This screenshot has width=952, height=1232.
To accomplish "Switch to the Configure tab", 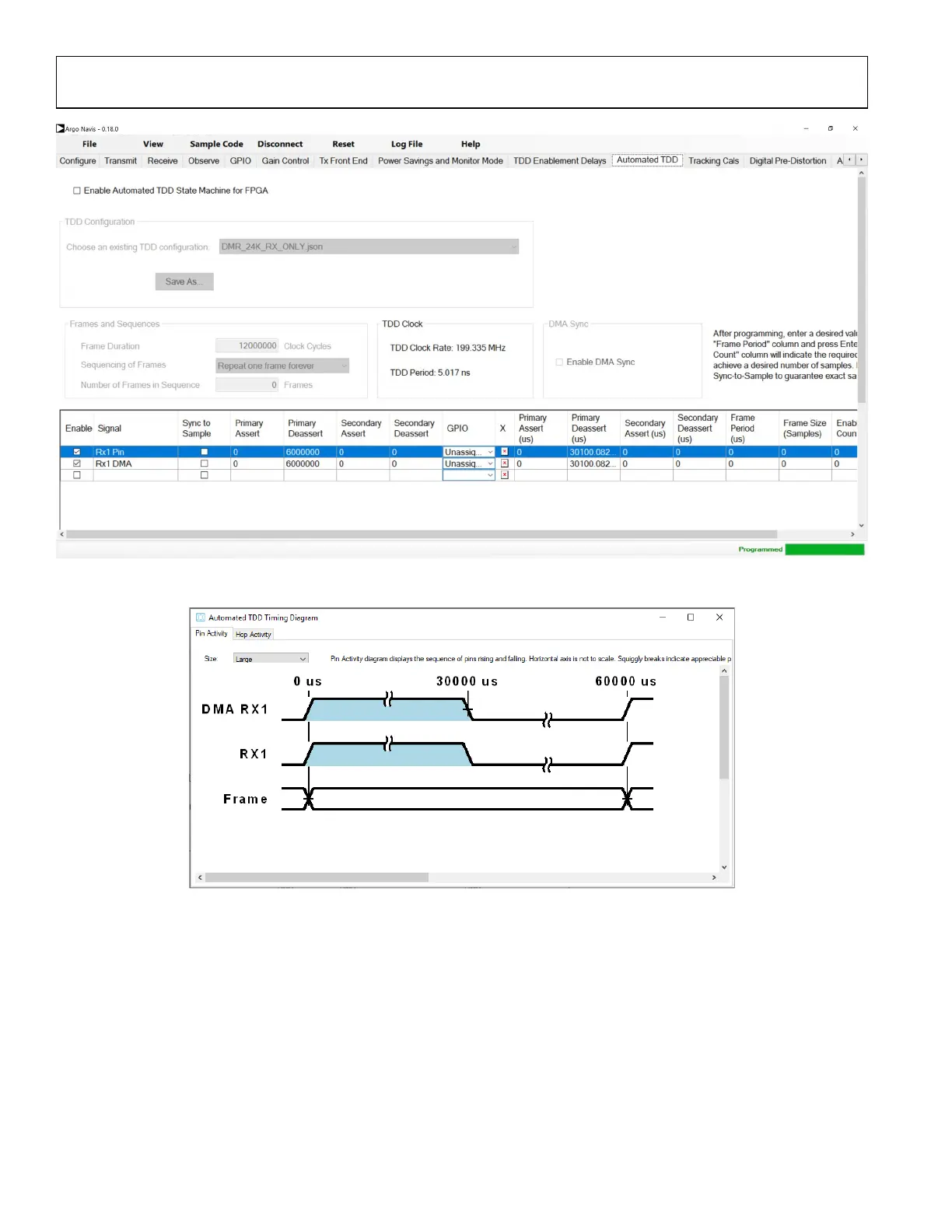I will tap(78, 161).
